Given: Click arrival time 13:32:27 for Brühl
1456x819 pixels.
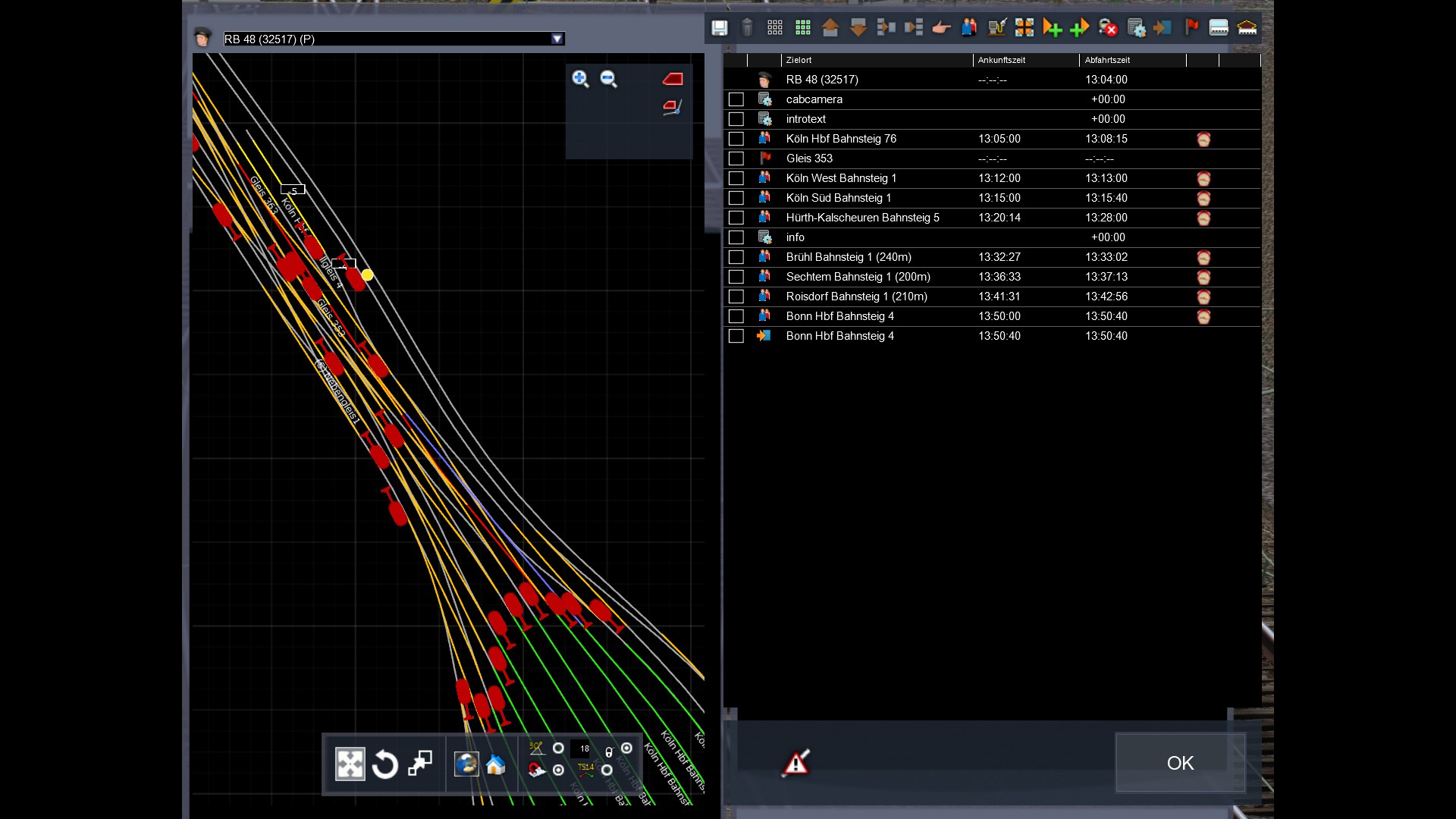Looking at the screenshot, I should pos(999,257).
